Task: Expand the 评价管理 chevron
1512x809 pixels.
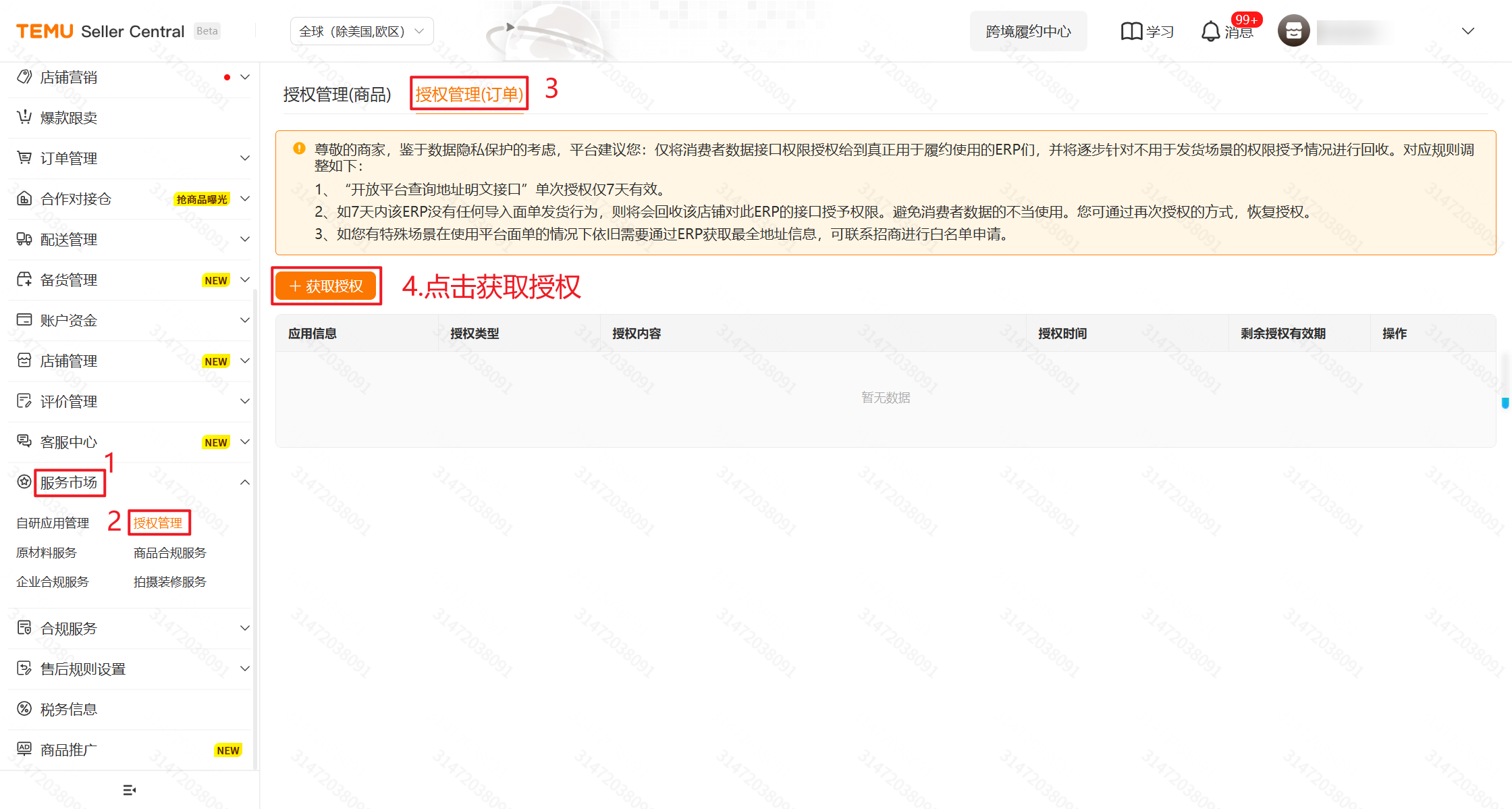Action: (245, 401)
